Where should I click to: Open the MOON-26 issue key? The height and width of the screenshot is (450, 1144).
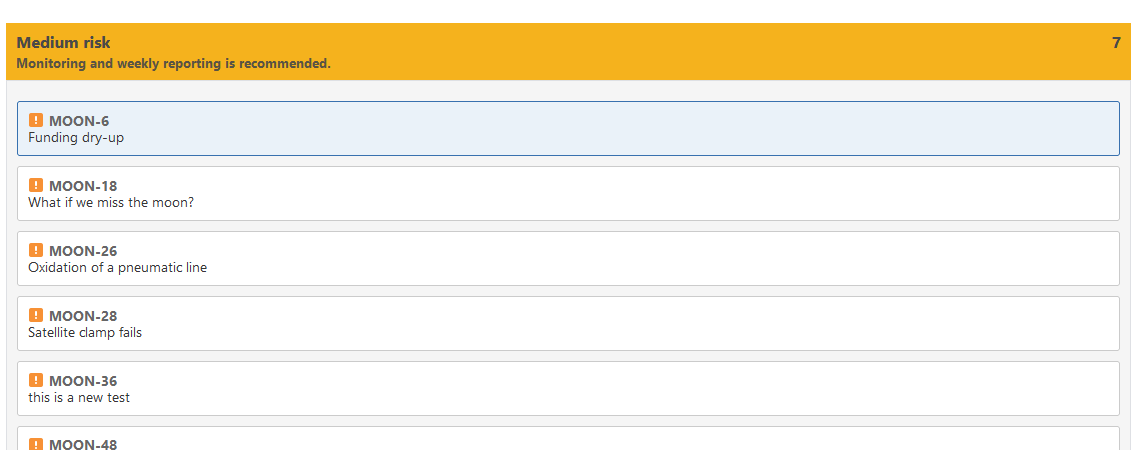83,251
